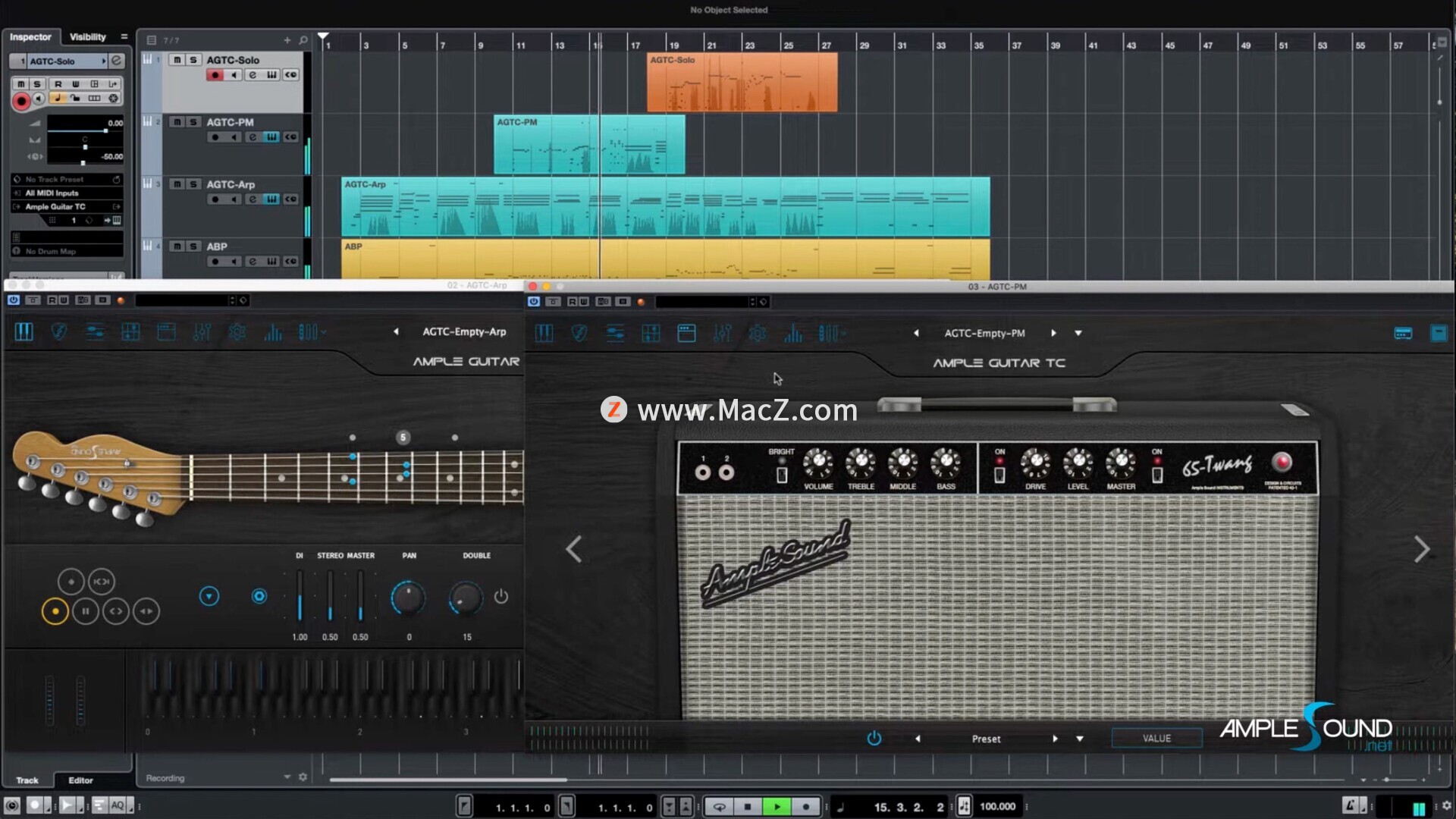The height and width of the screenshot is (819, 1456).
Task: Go to previous preset before AGTC-Empty-PM
Action: [916, 333]
